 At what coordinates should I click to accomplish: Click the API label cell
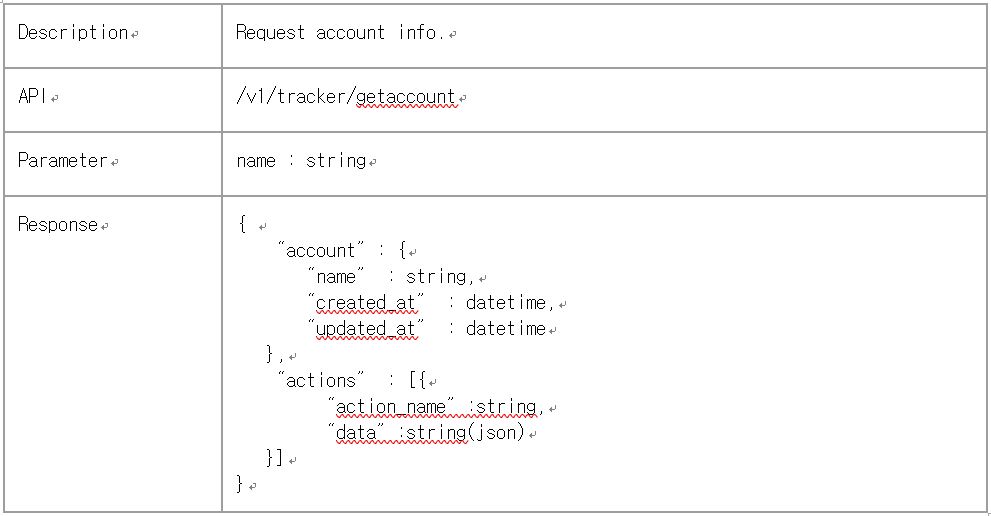click(x=35, y=97)
